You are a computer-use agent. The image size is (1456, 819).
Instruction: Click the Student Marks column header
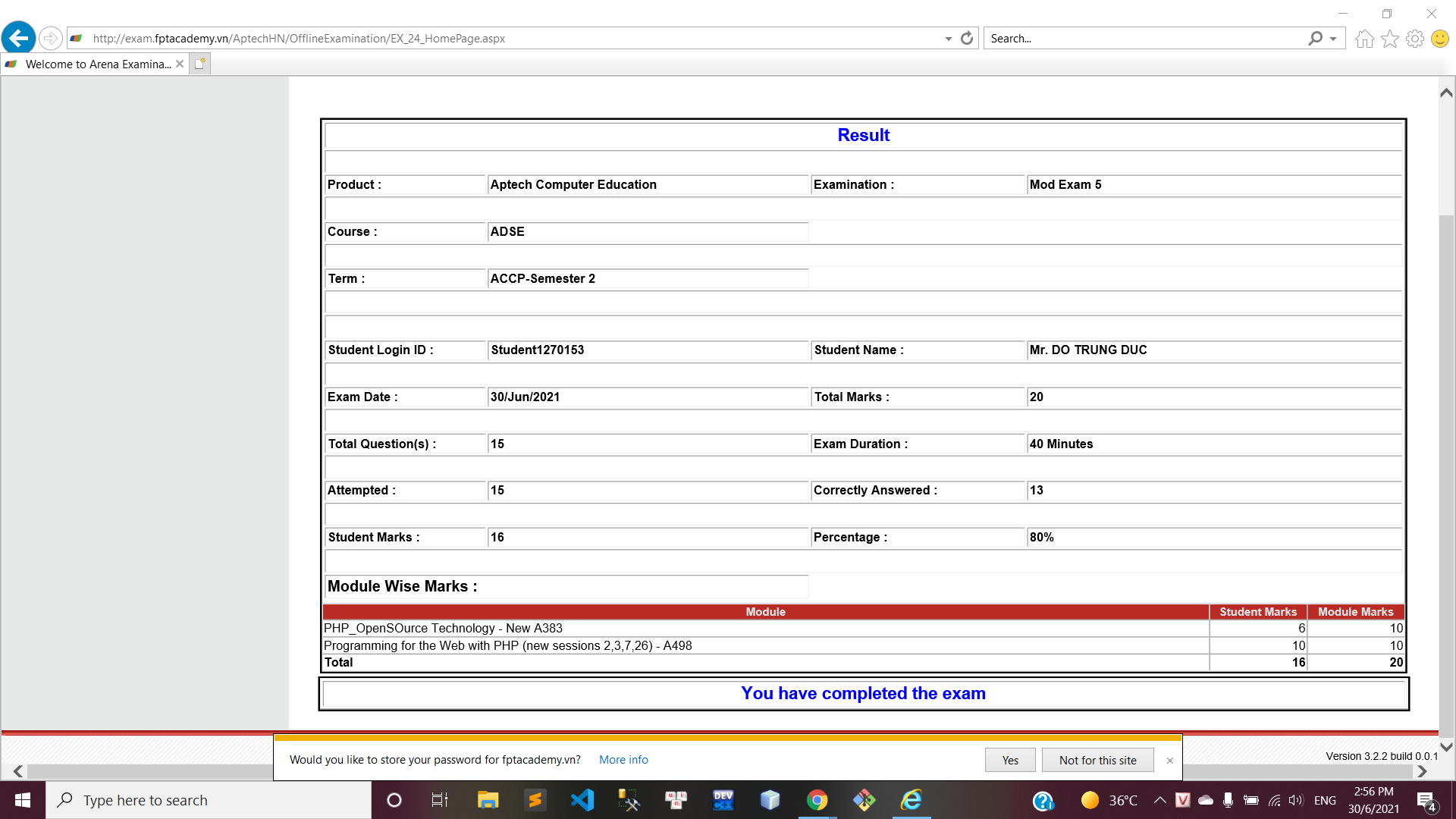[1258, 612]
